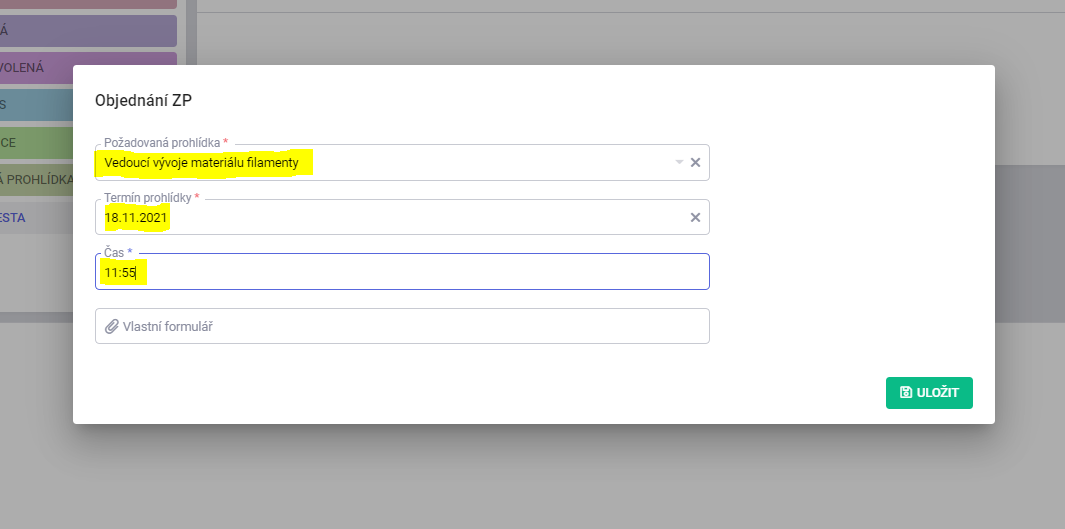Select the purple sidebar item ending in Á
Image resolution: width=1065 pixels, height=529 pixels.
click(x=88, y=31)
